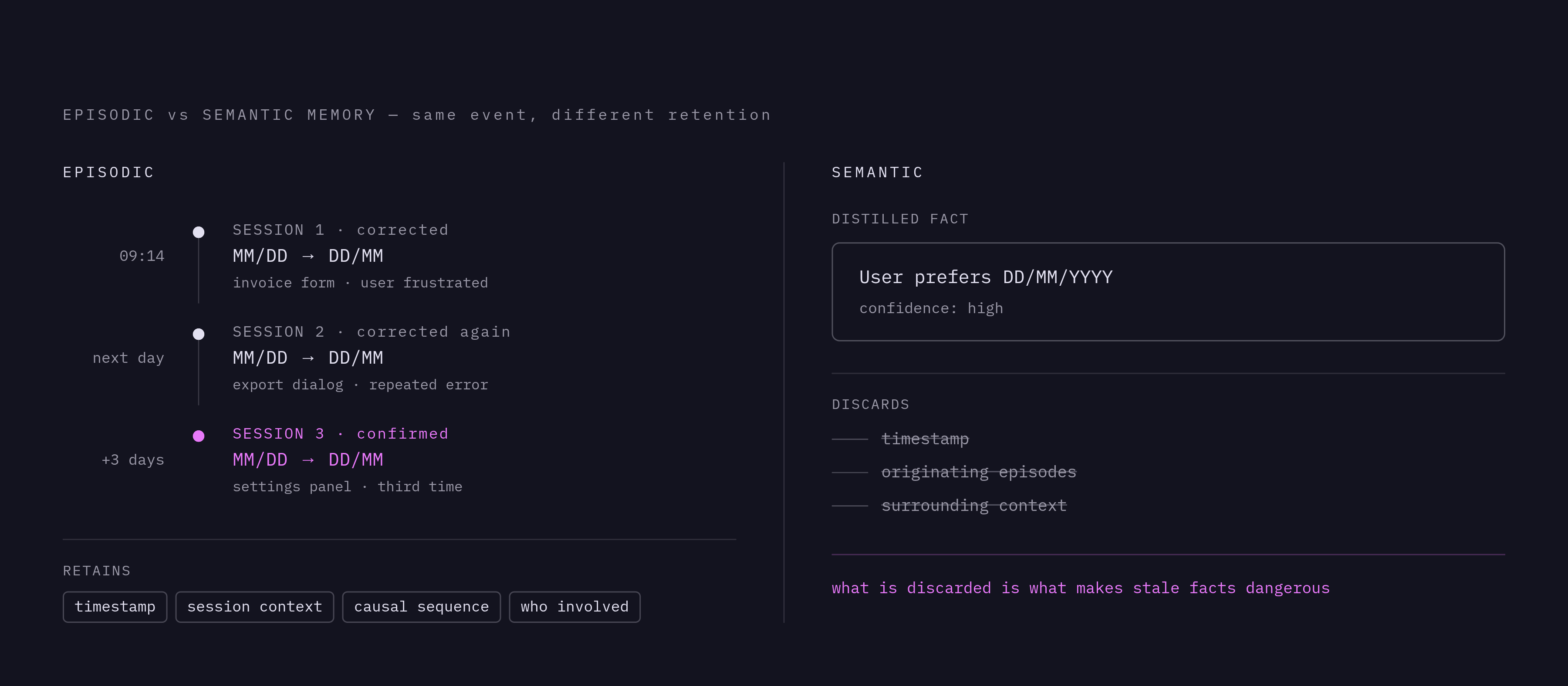Click the '09:14' time label

[x=142, y=256]
